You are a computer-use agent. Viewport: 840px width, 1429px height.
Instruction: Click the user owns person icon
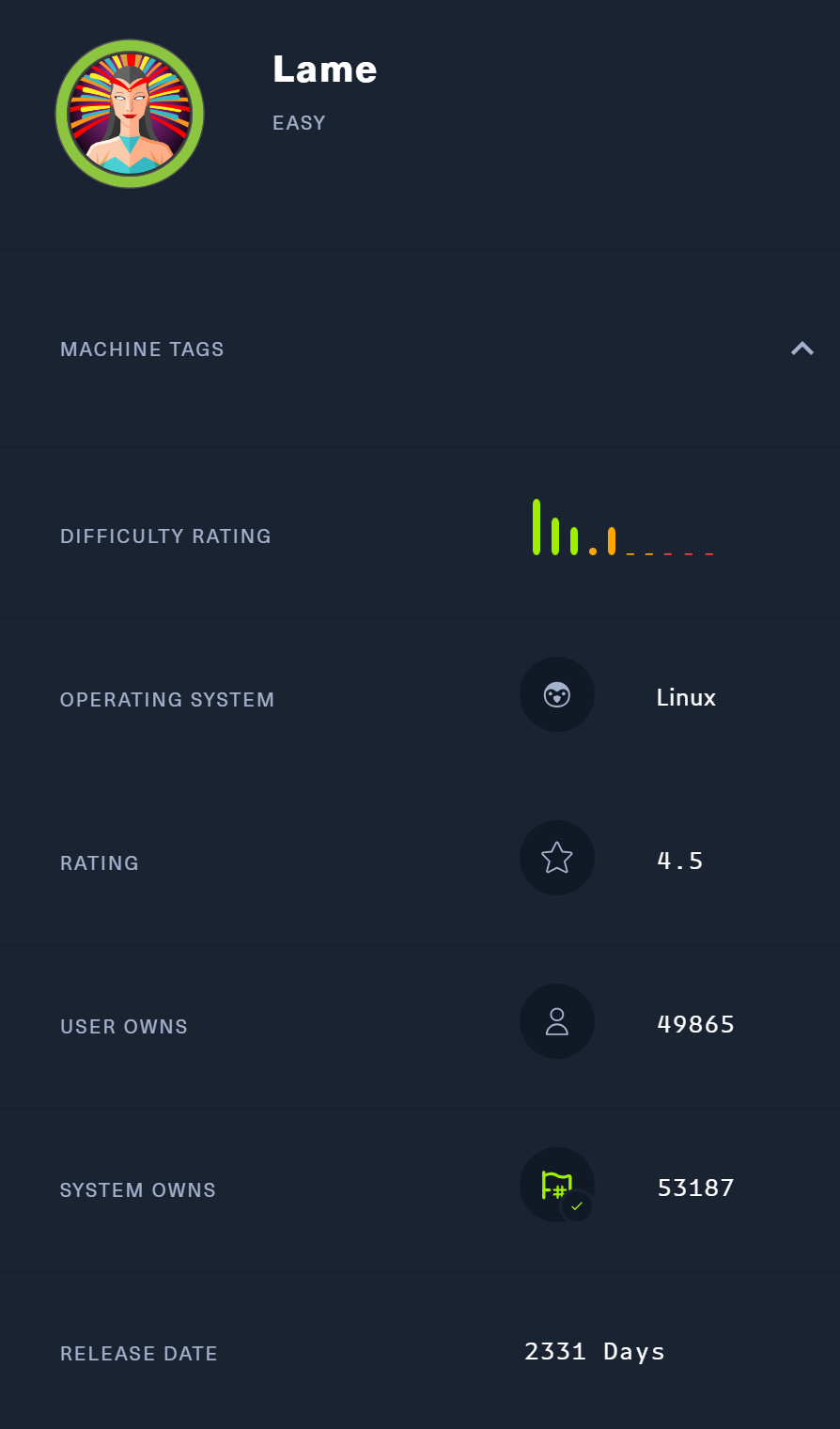pyautogui.click(x=557, y=1021)
